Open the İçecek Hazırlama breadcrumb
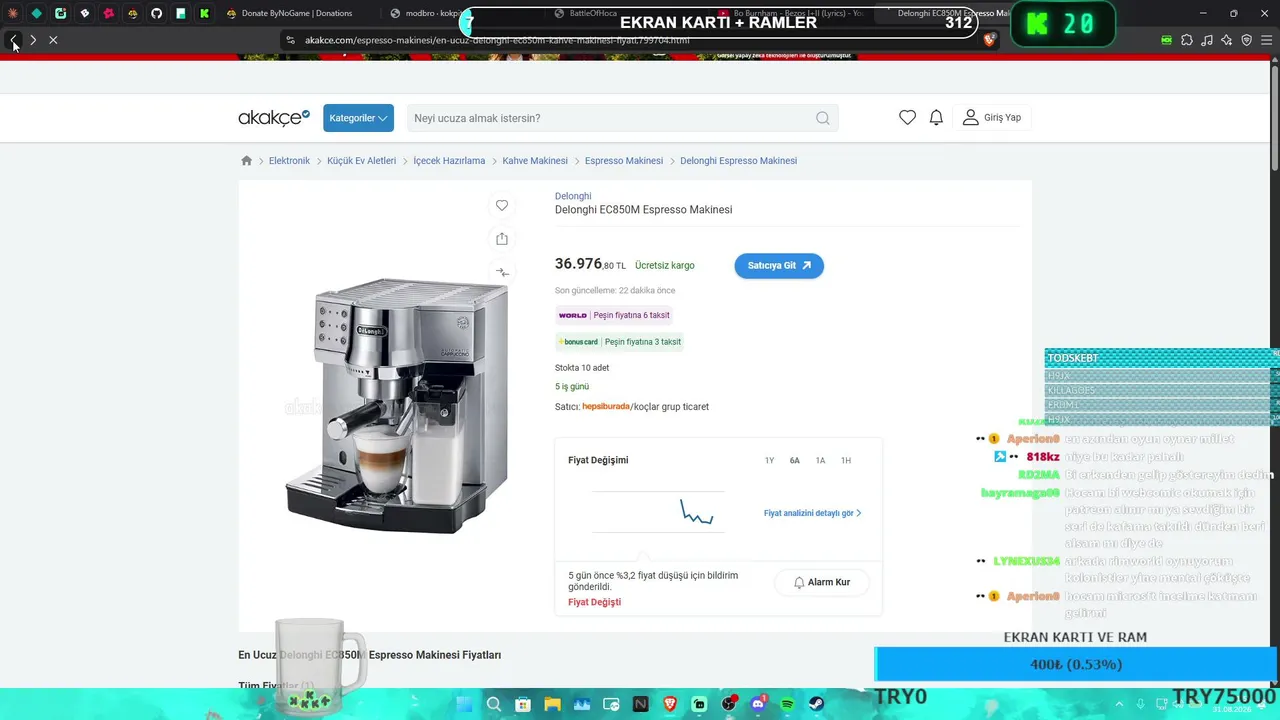The image size is (1280, 720). tap(449, 161)
